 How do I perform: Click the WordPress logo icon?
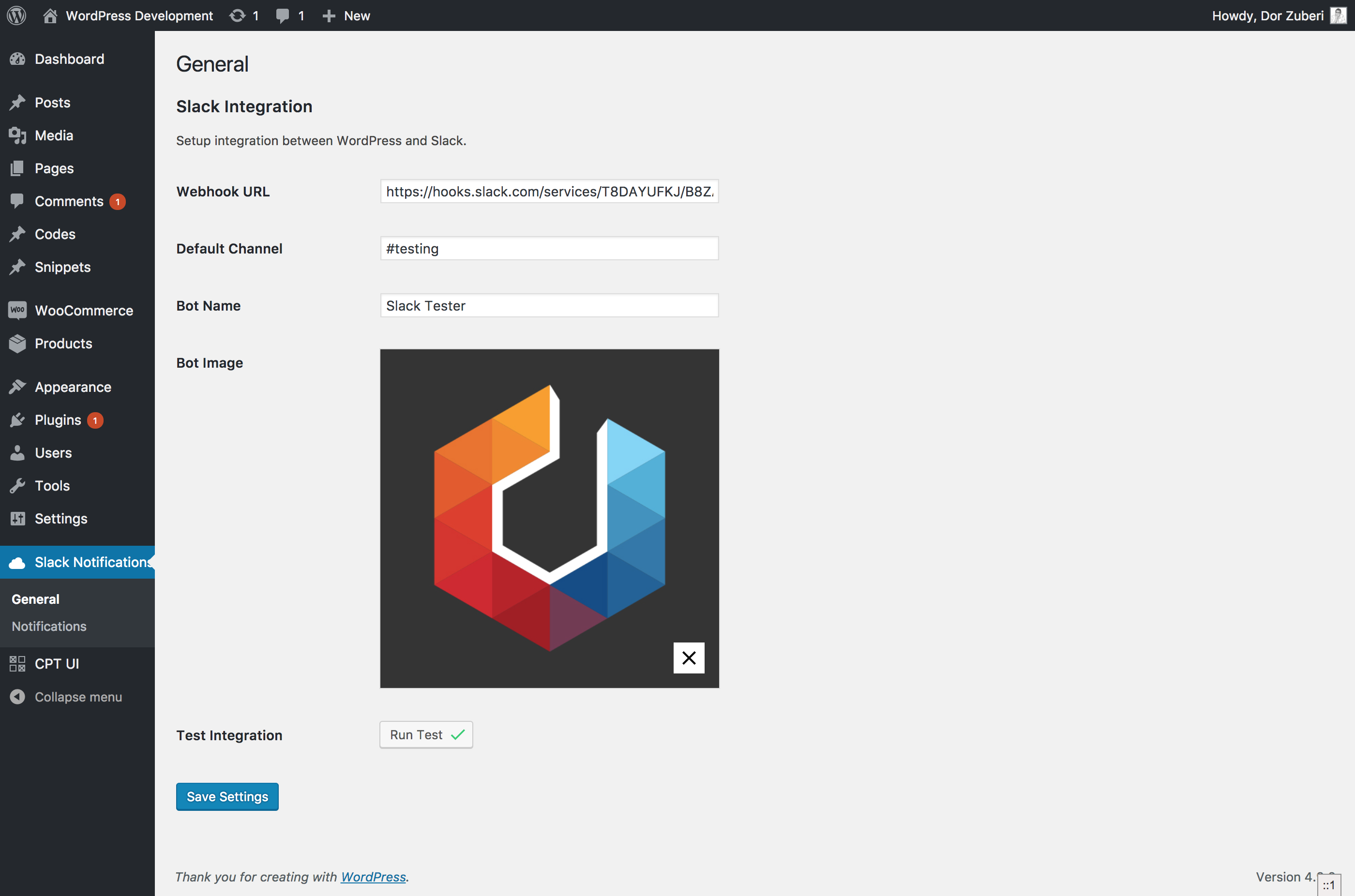(16, 15)
